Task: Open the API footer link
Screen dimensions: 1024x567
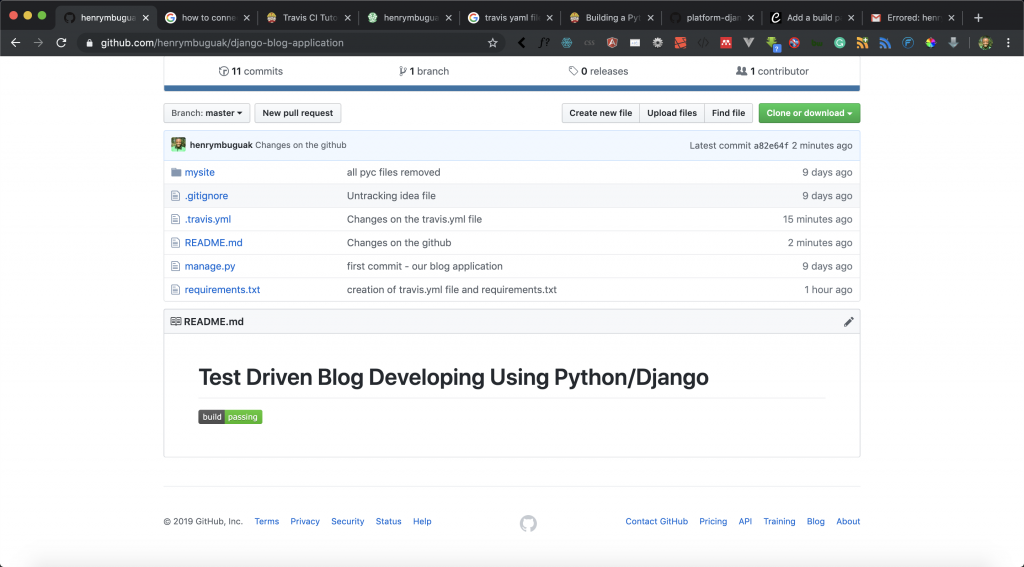Action: (x=745, y=521)
